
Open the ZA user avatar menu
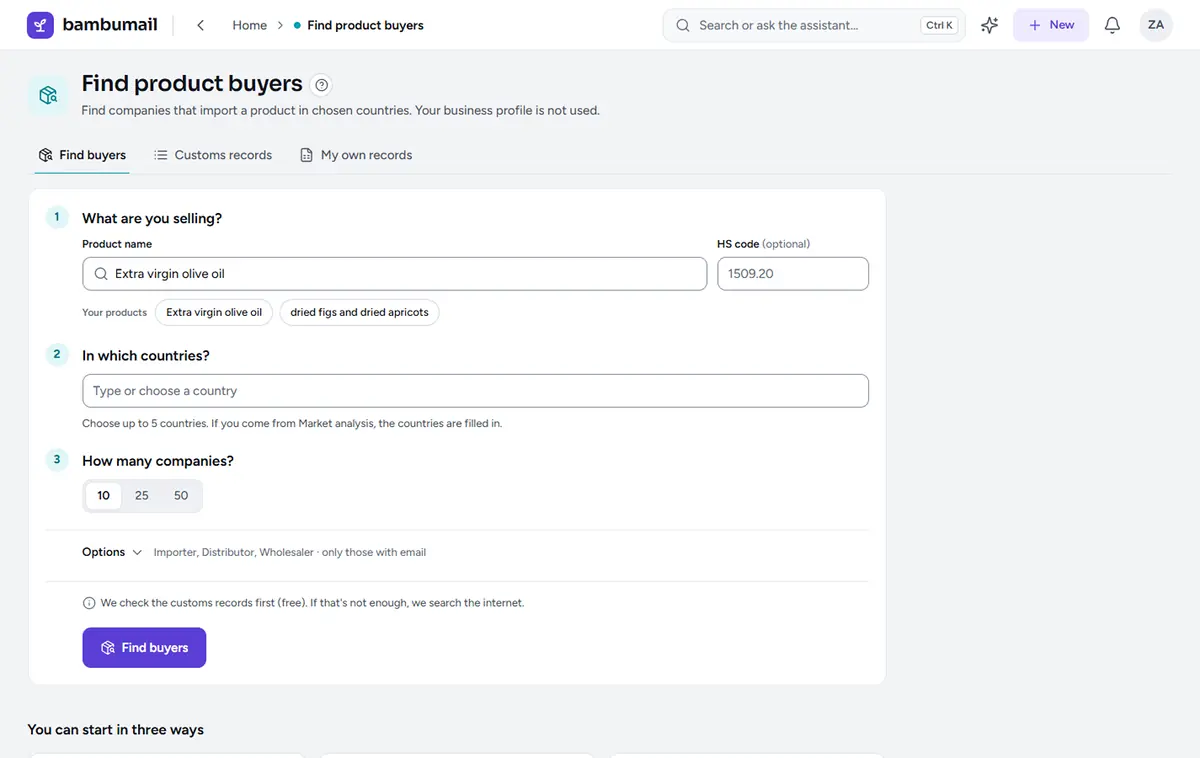[1156, 25]
